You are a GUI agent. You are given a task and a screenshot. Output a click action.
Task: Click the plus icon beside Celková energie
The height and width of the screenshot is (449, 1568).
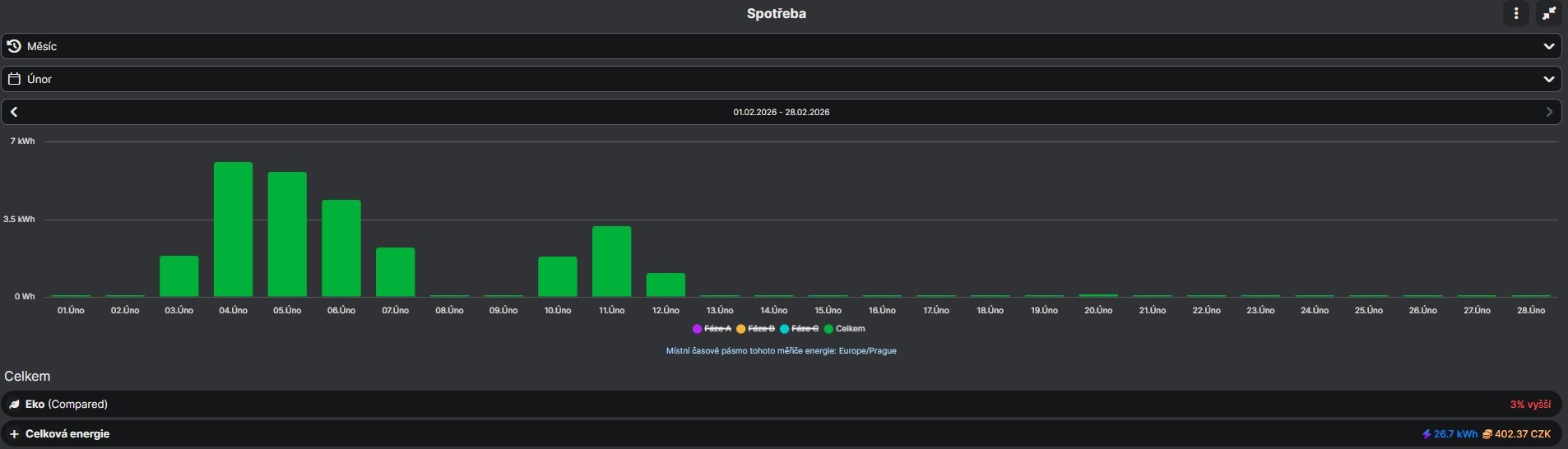click(14, 434)
